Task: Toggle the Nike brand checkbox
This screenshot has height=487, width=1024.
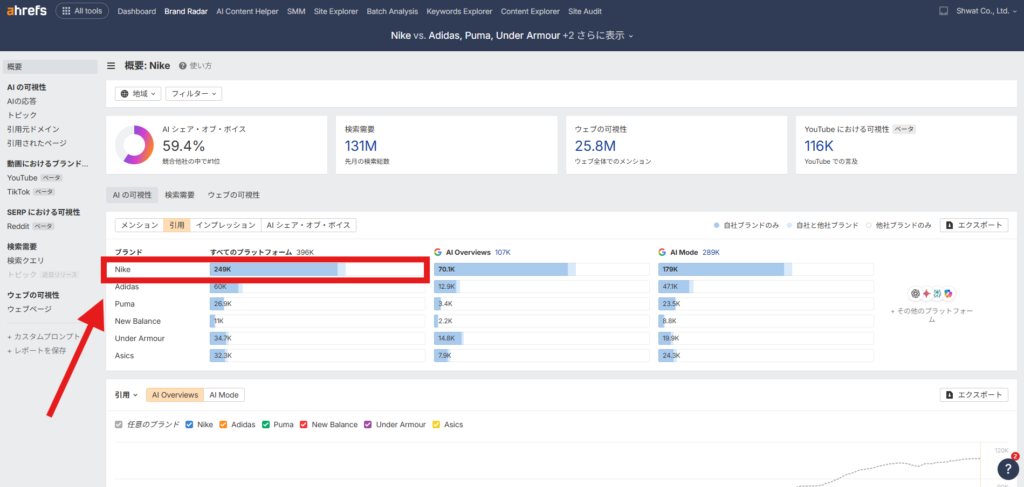Action: 190,424
